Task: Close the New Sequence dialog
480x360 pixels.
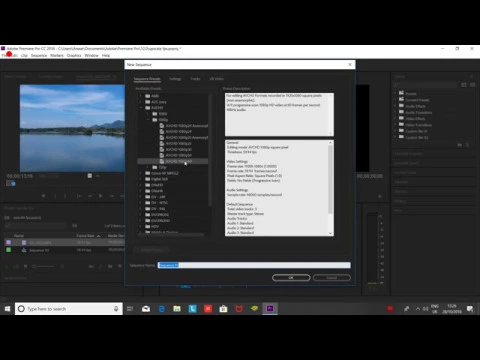Action: 350,65
